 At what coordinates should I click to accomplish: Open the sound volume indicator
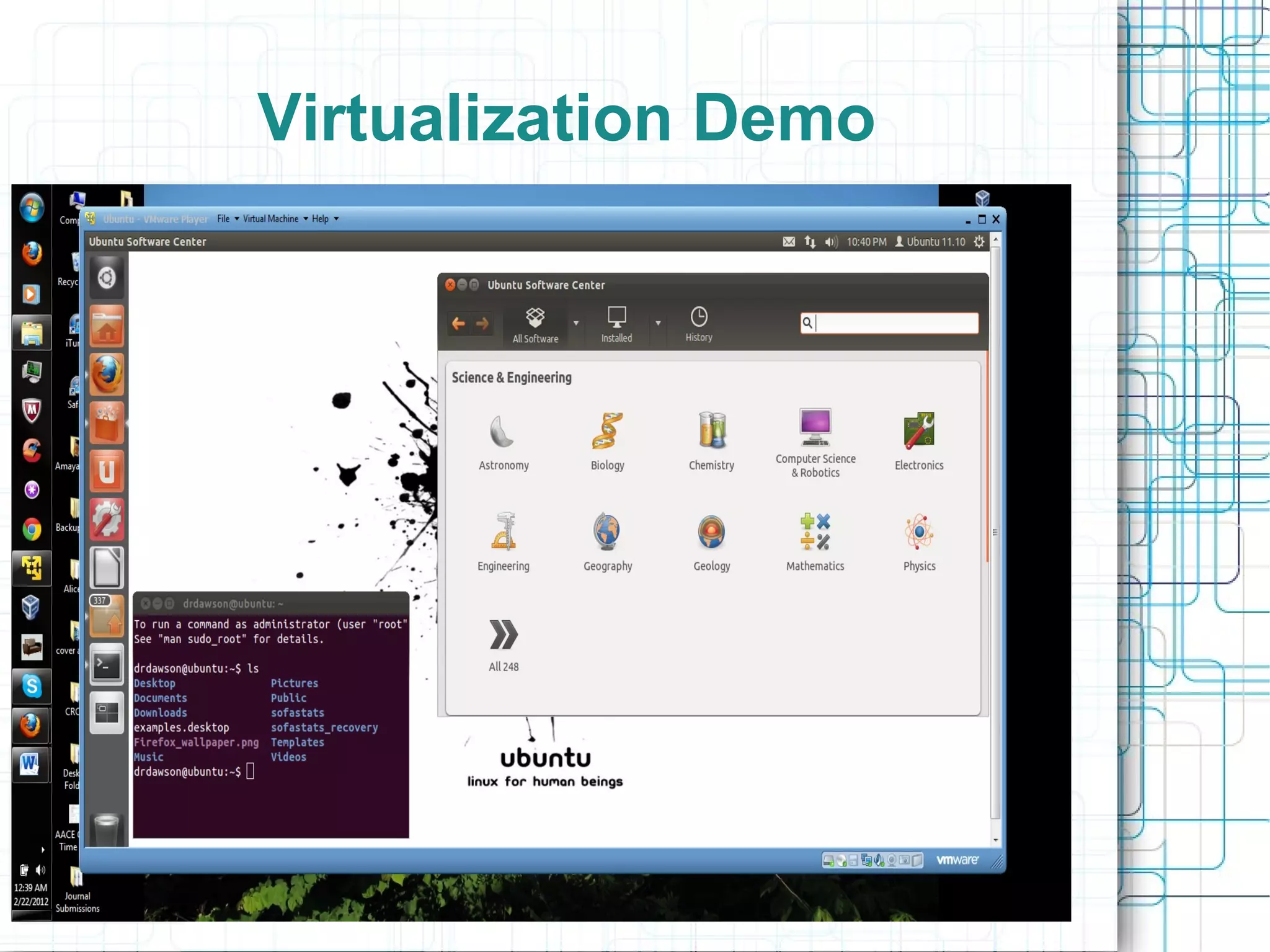pyautogui.click(x=831, y=242)
